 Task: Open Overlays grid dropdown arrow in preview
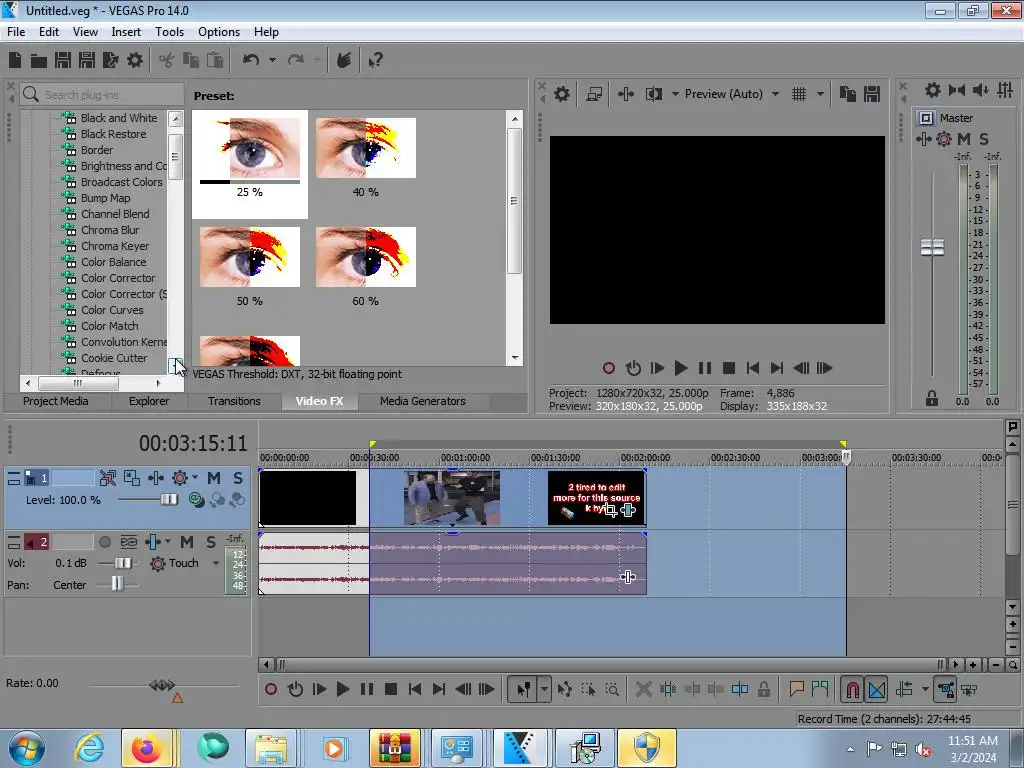tap(820, 94)
